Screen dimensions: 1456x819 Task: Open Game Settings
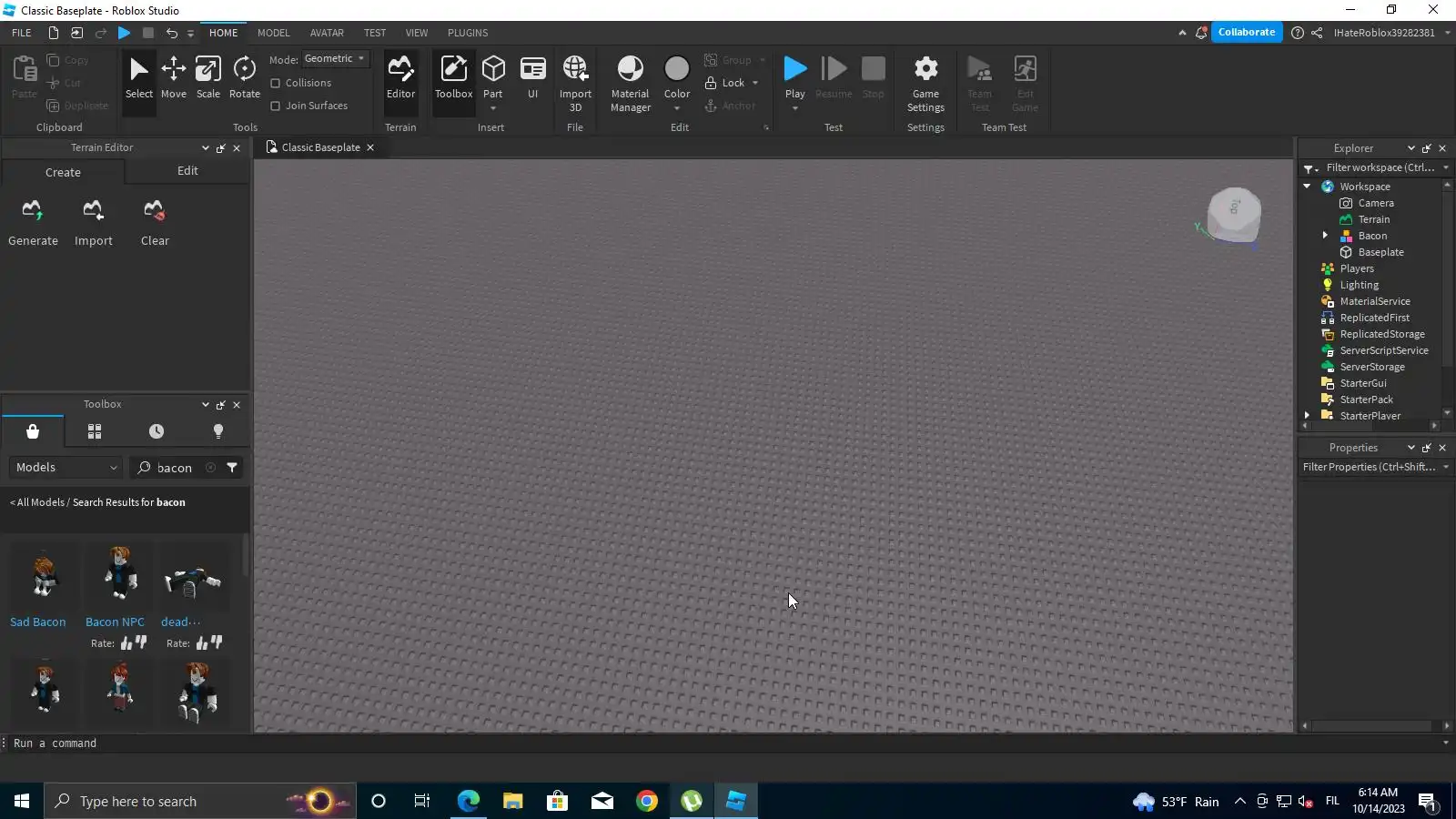click(x=925, y=83)
